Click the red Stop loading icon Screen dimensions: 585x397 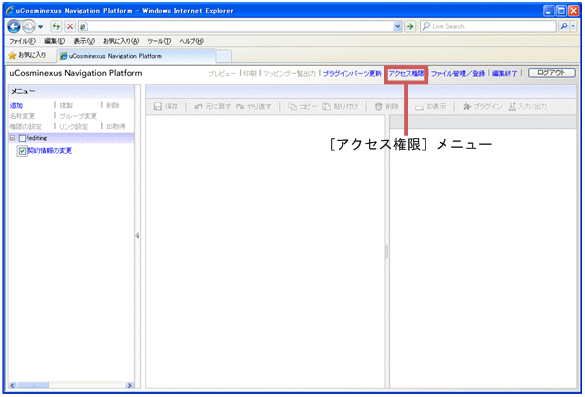tap(70, 26)
